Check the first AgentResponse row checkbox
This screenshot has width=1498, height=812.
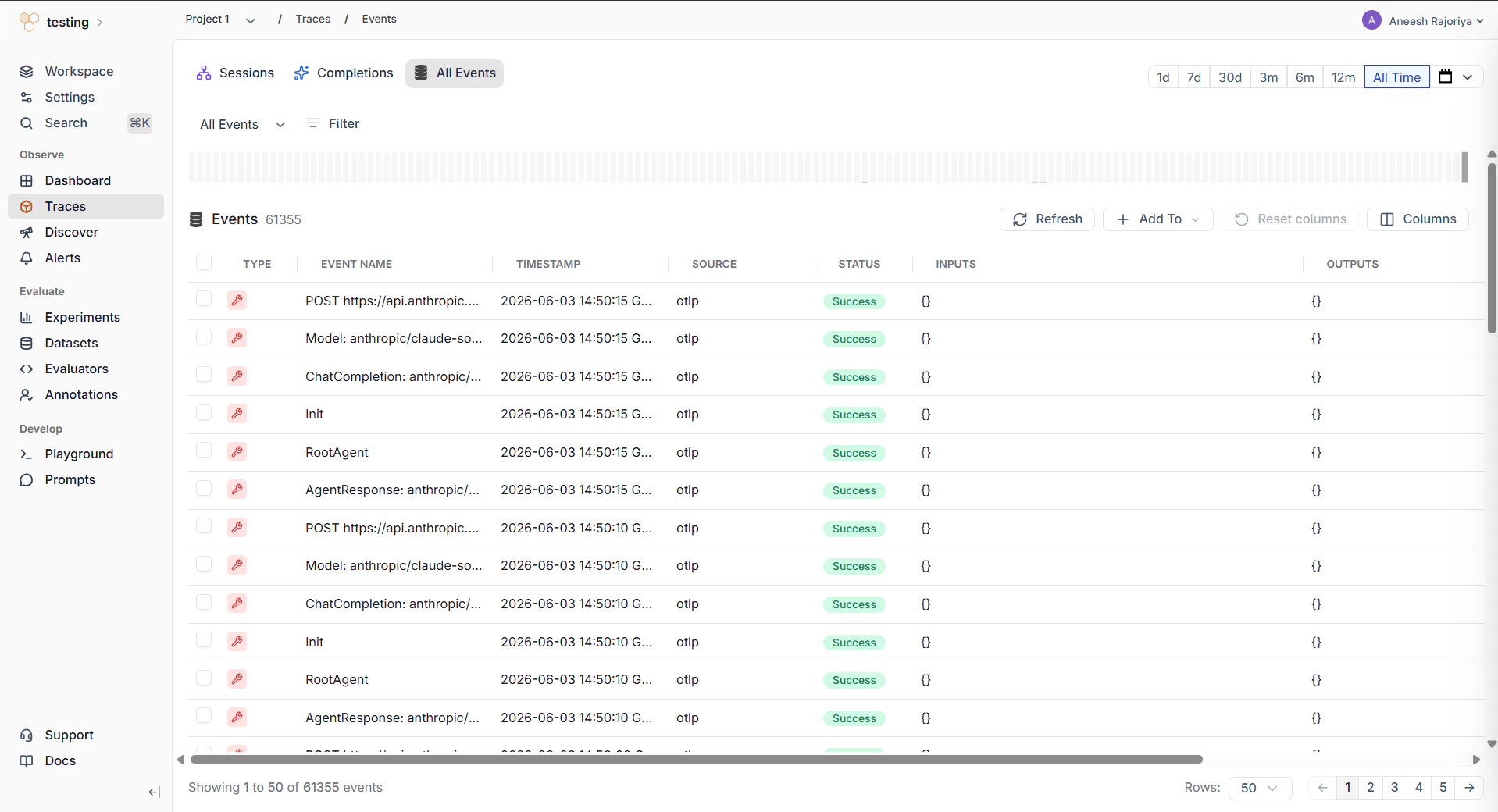(x=204, y=488)
